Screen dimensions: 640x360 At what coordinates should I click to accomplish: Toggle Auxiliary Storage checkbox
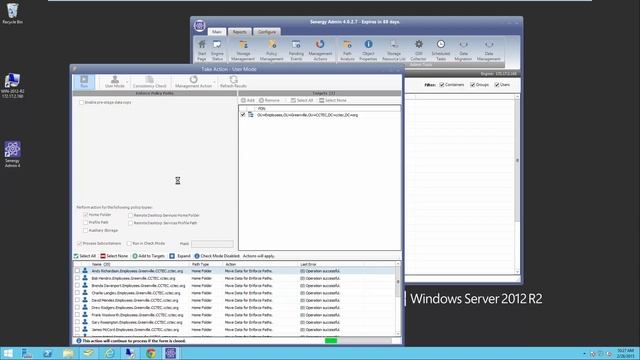(86, 231)
